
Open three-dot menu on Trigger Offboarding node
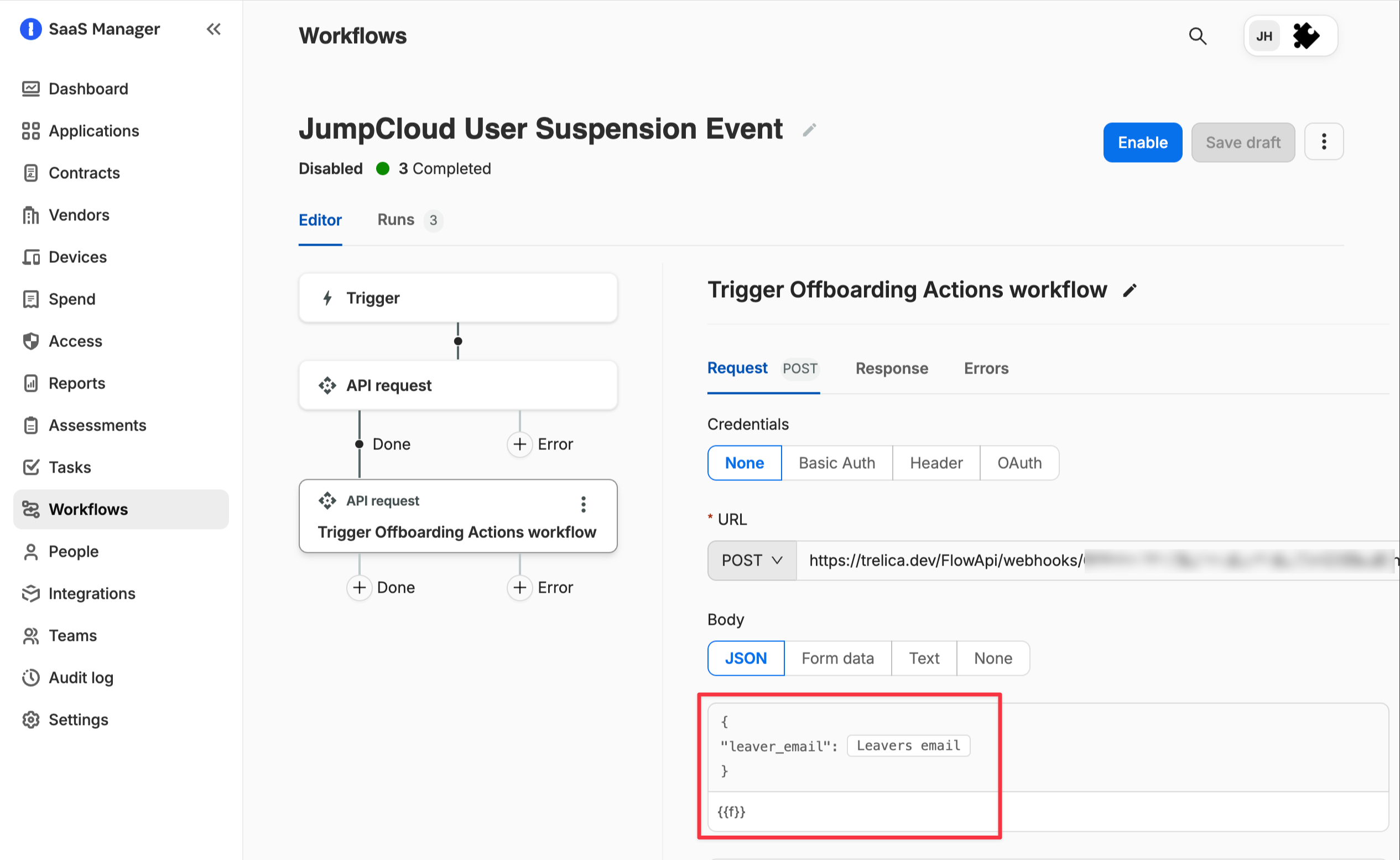[583, 504]
